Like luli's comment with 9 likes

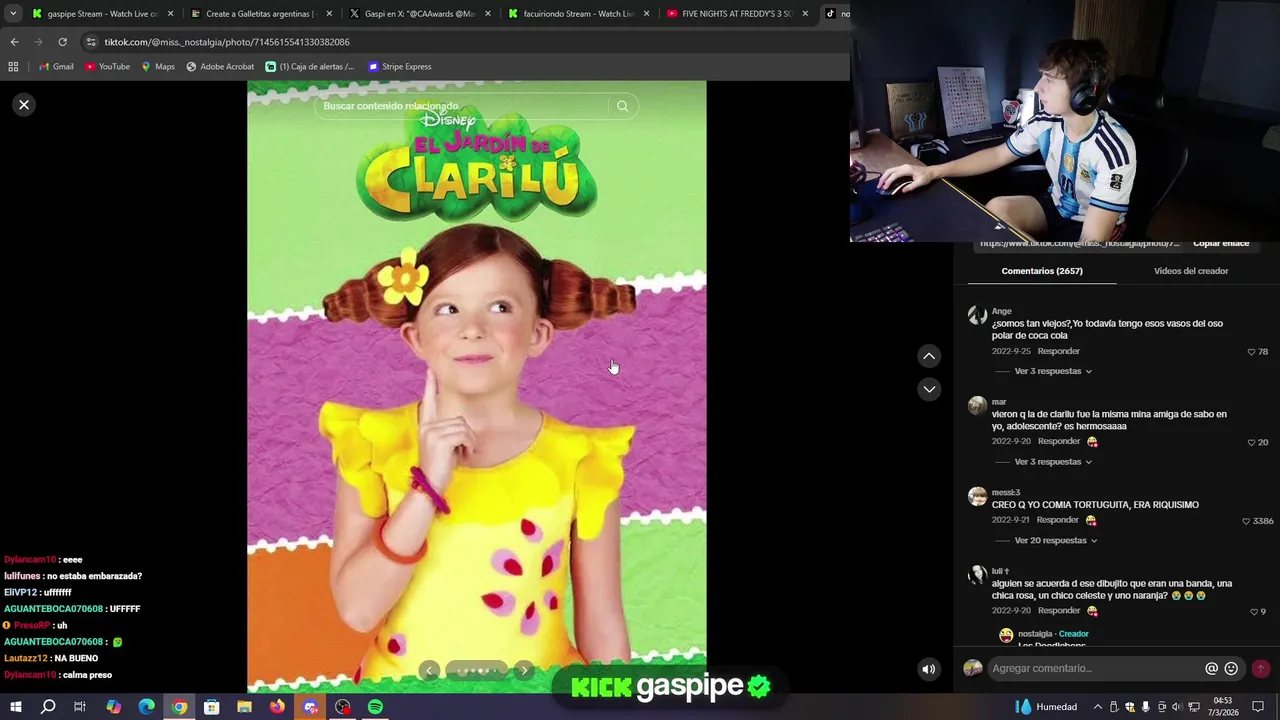pos(1254,612)
